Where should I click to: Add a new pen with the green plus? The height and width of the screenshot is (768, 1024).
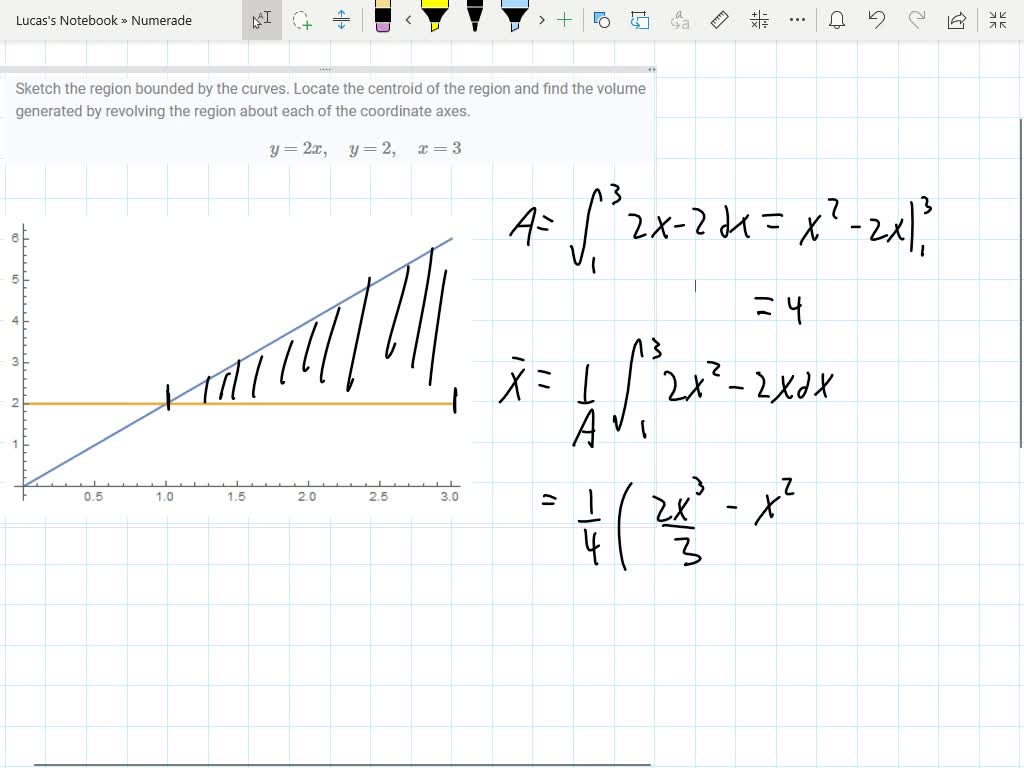click(566, 20)
